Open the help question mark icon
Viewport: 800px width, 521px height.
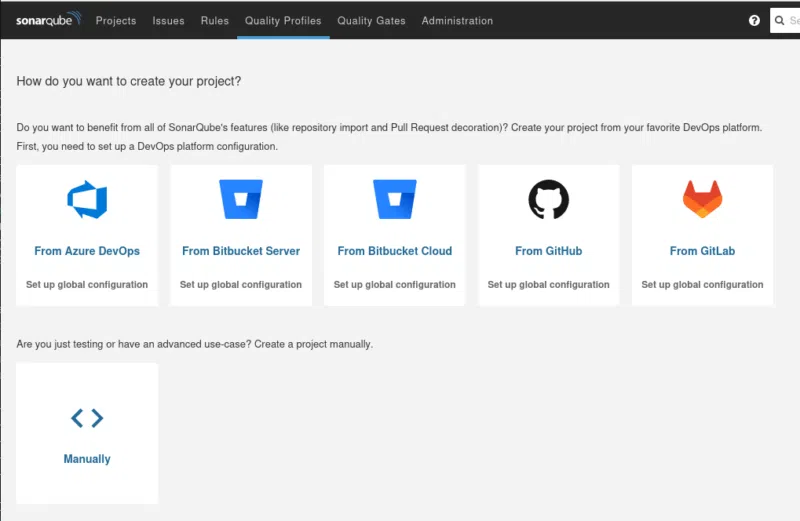click(754, 20)
